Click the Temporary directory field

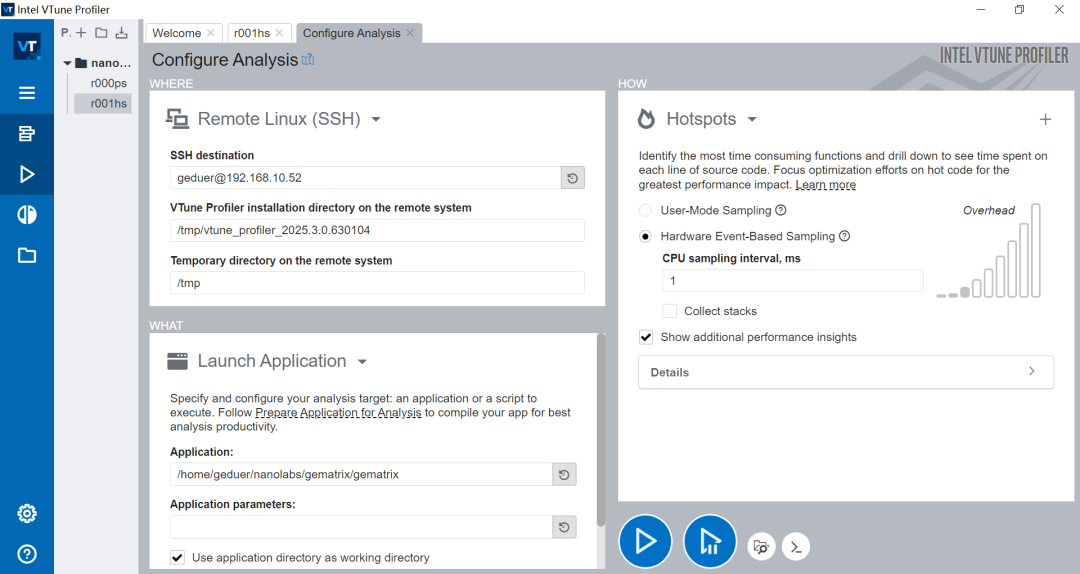point(377,283)
